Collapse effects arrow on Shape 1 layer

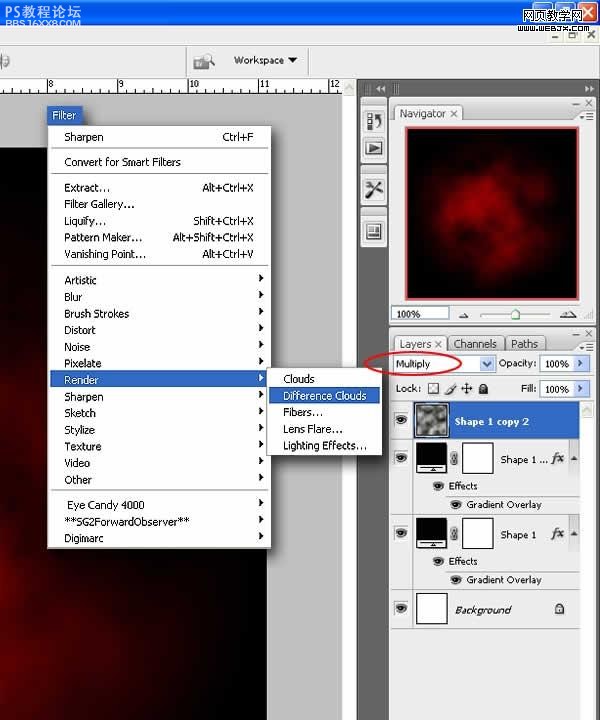[574, 534]
